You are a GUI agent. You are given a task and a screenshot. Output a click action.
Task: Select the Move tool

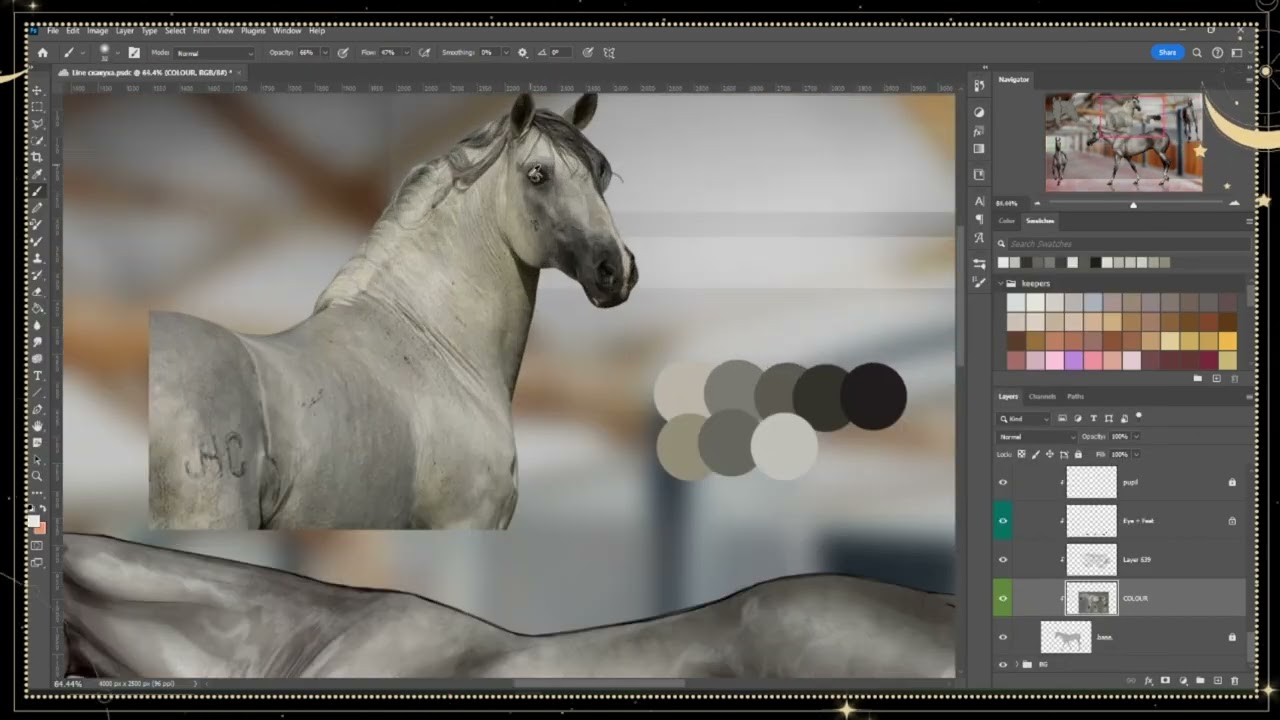tap(38, 90)
